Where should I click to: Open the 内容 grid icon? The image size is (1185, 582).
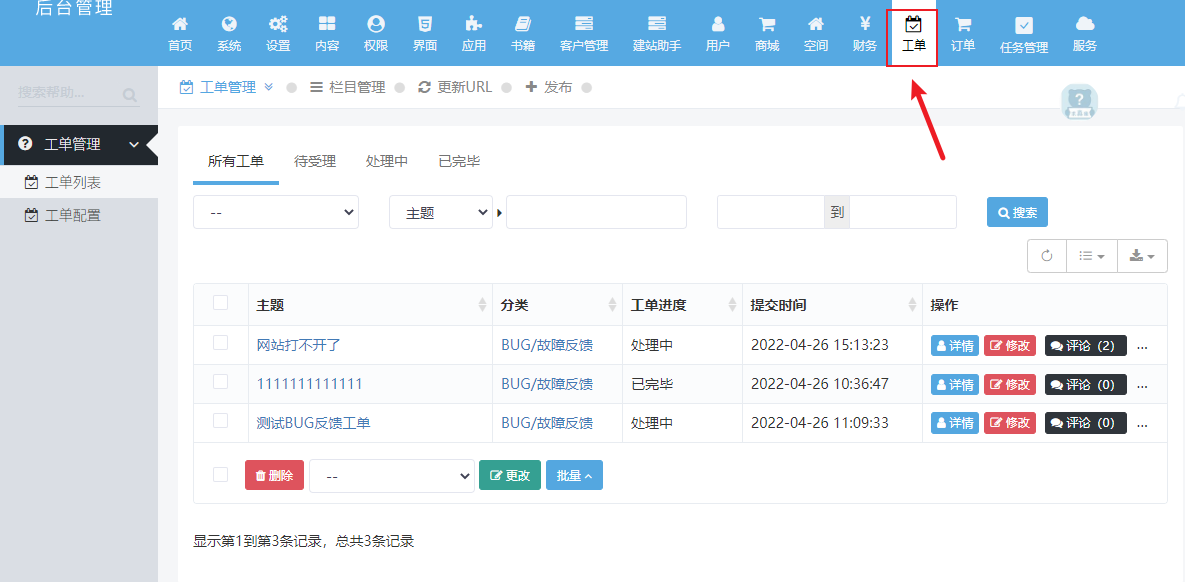pos(327,24)
